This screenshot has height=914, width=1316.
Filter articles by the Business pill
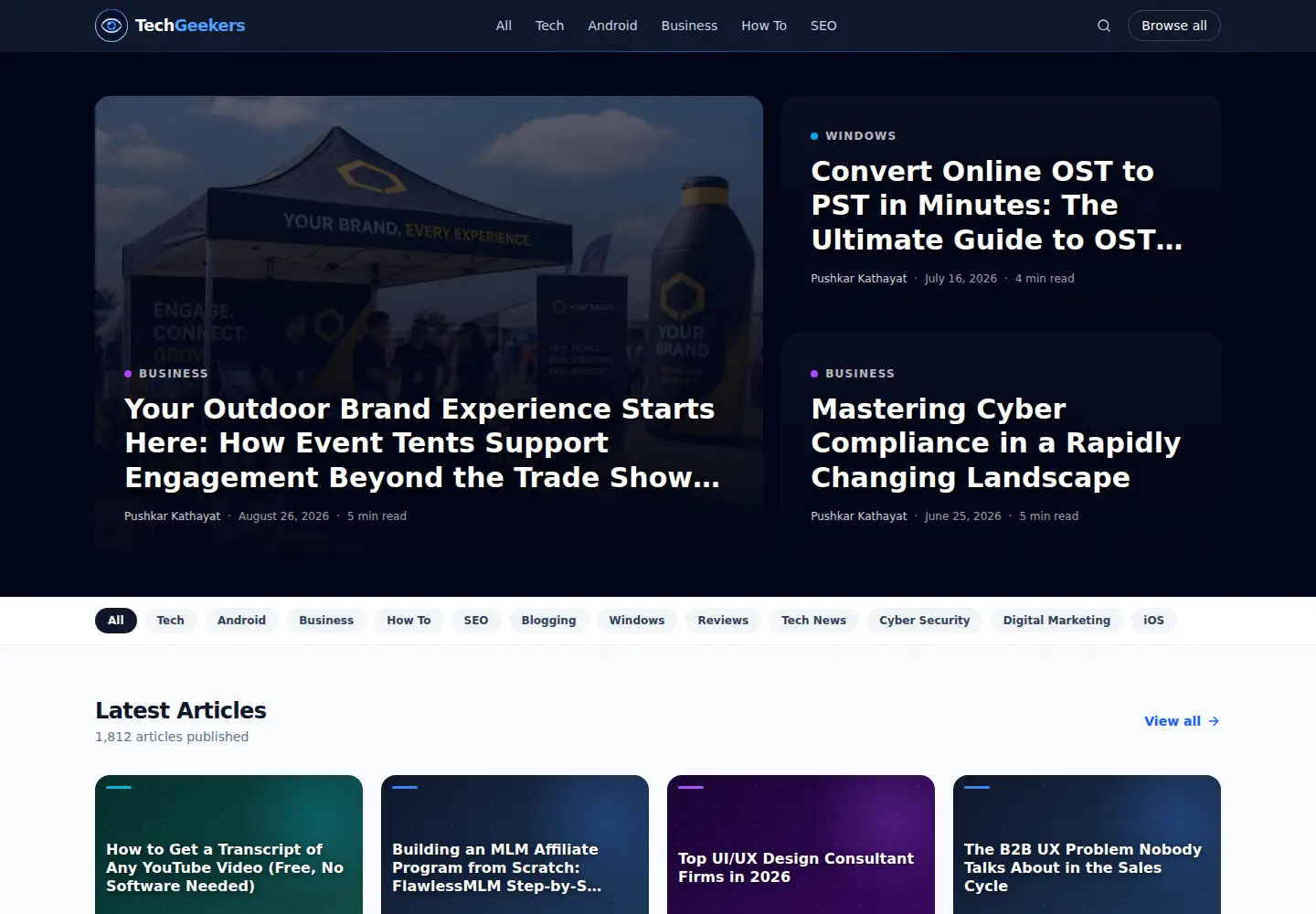pos(326,621)
